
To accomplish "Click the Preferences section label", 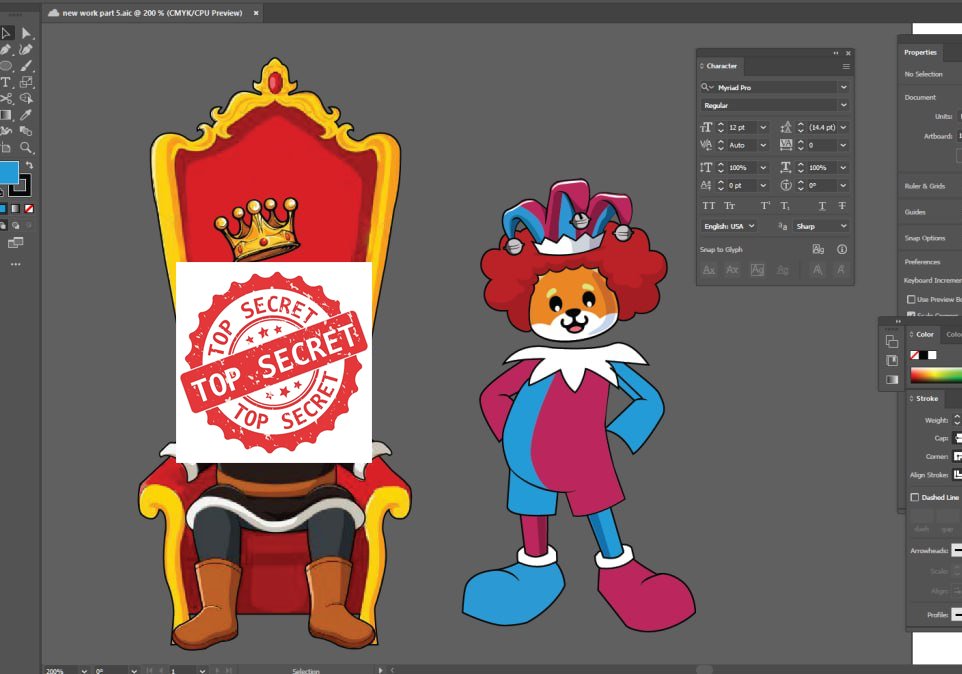I will click(922, 262).
